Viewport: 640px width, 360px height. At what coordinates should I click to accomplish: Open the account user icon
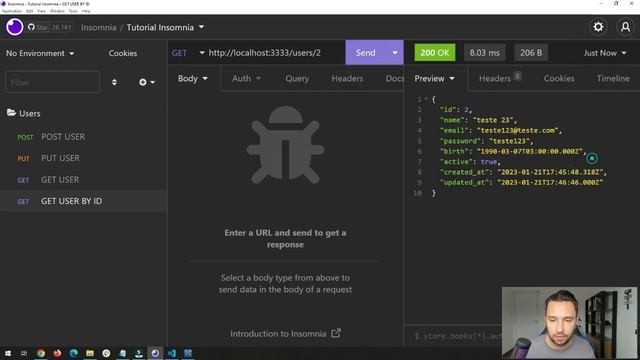[625, 27]
